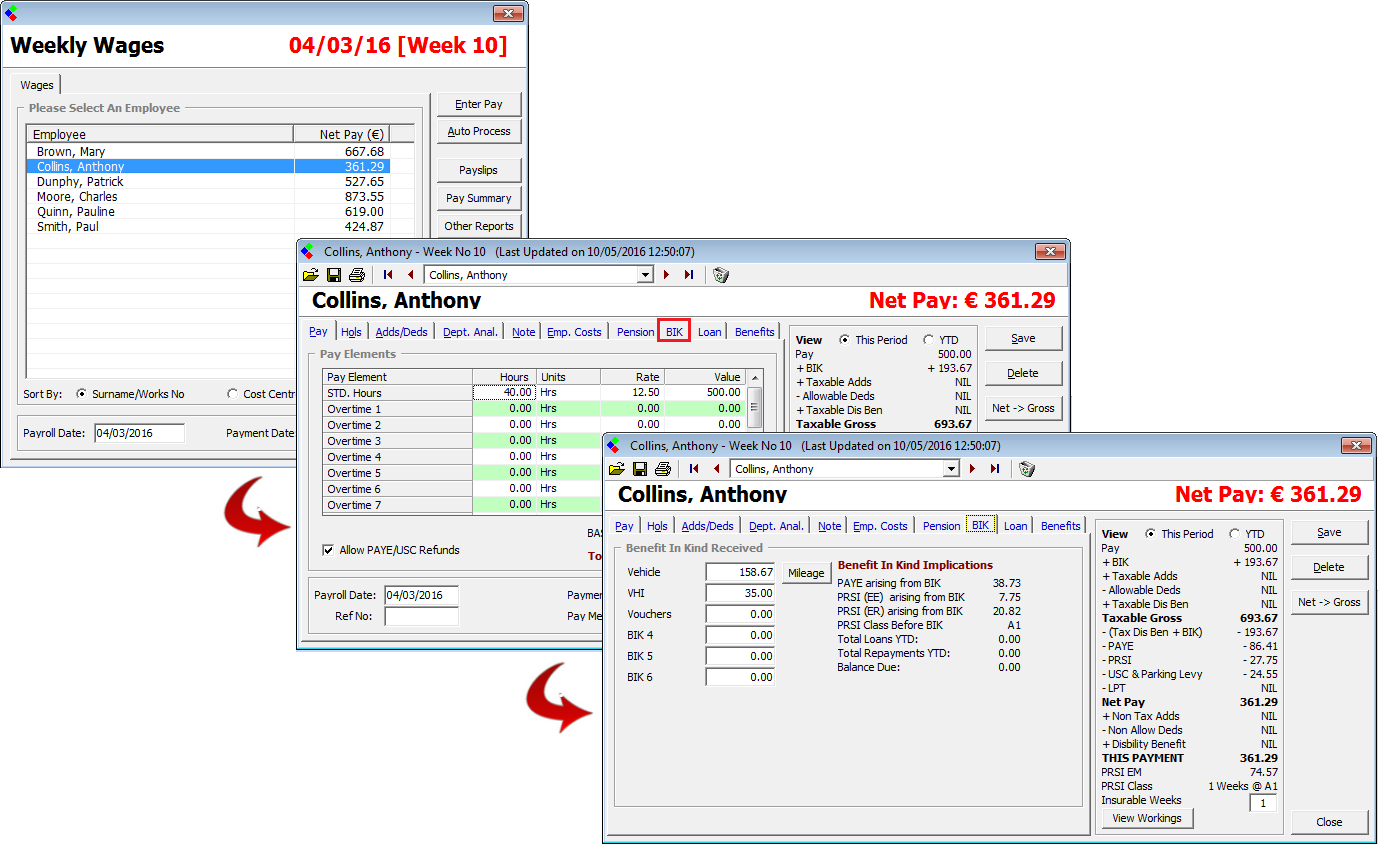
Task: Open the employee name dropdown in the front BIK window
Action: point(951,469)
